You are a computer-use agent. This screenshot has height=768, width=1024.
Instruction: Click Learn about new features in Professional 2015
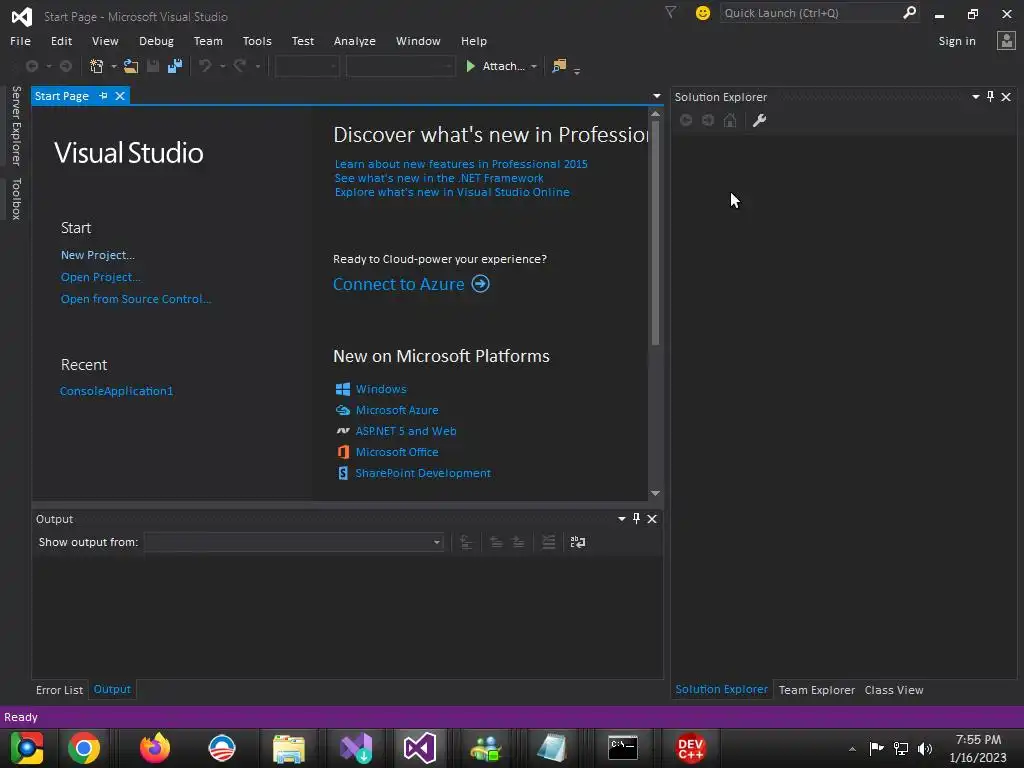click(461, 164)
